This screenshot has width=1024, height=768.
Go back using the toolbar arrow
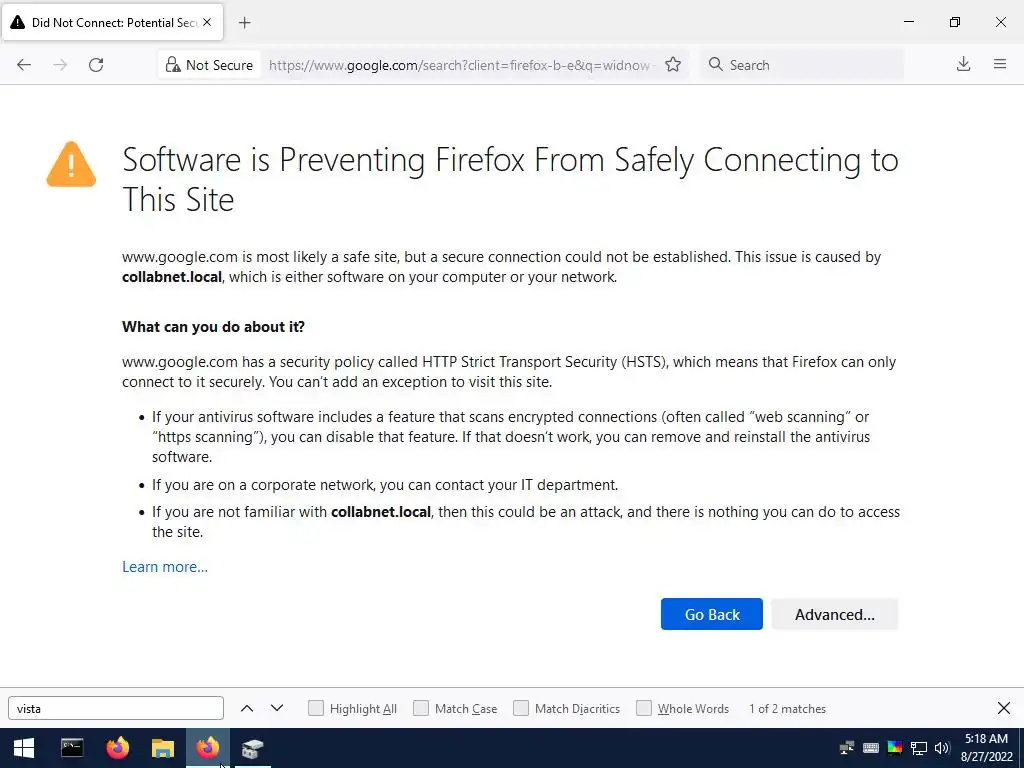pyautogui.click(x=24, y=65)
